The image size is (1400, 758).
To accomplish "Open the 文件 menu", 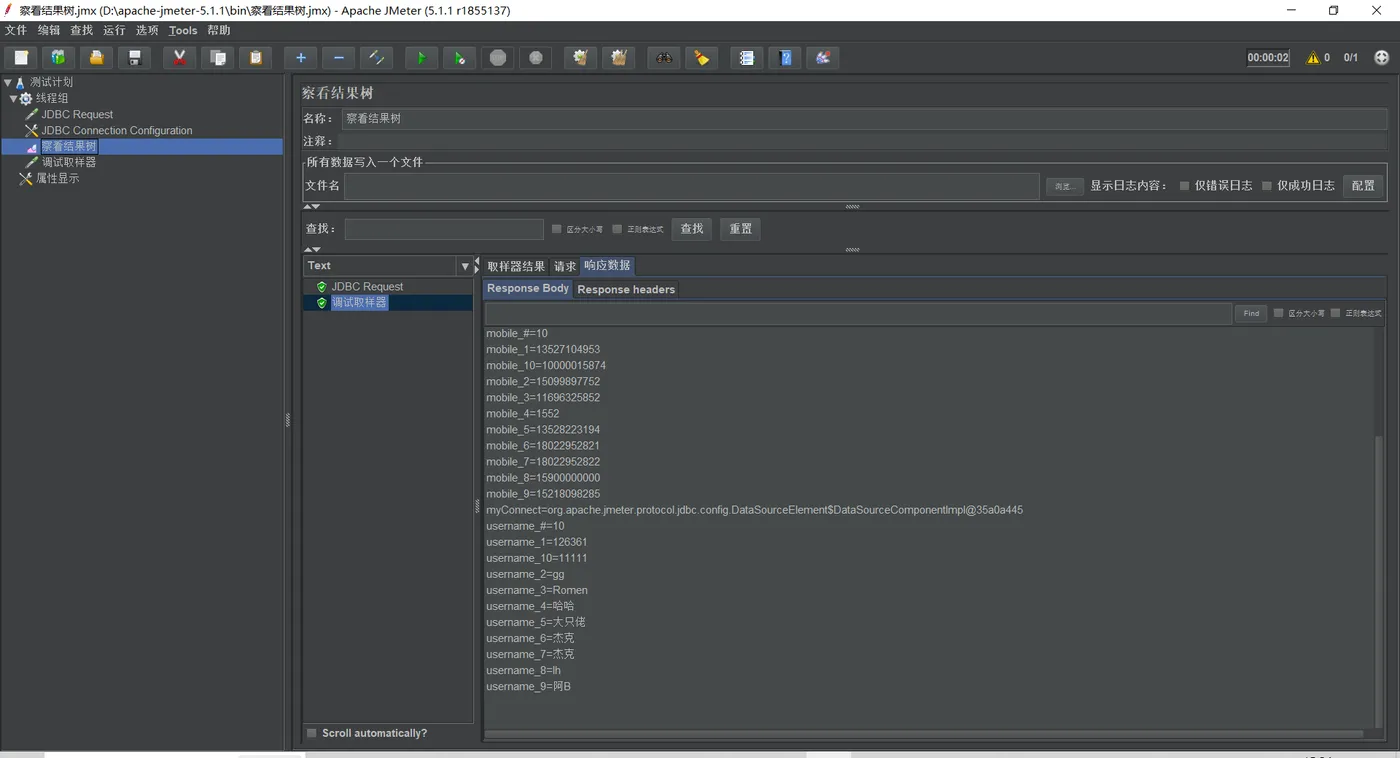I will tap(16, 31).
